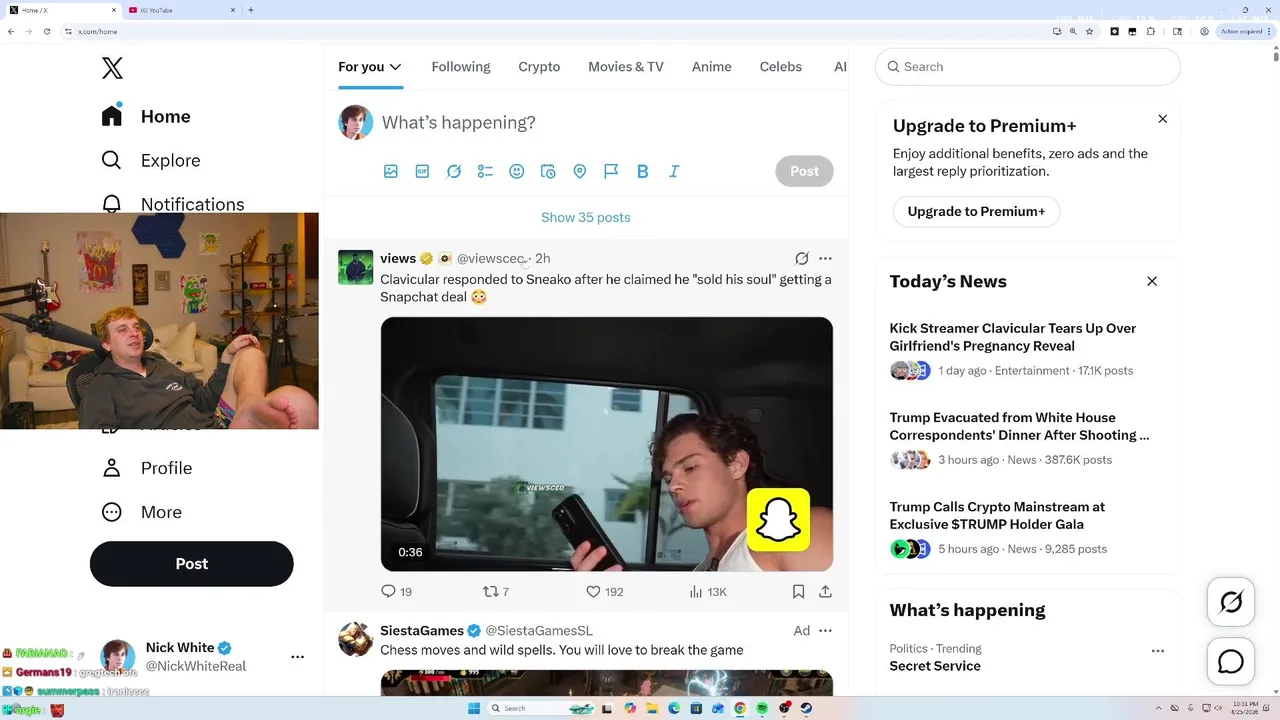The width and height of the screenshot is (1280, 720).
Task: Dismiss the Upgrade to Premium+ card
Action: pyautogui.click(x=1162, y=119)
